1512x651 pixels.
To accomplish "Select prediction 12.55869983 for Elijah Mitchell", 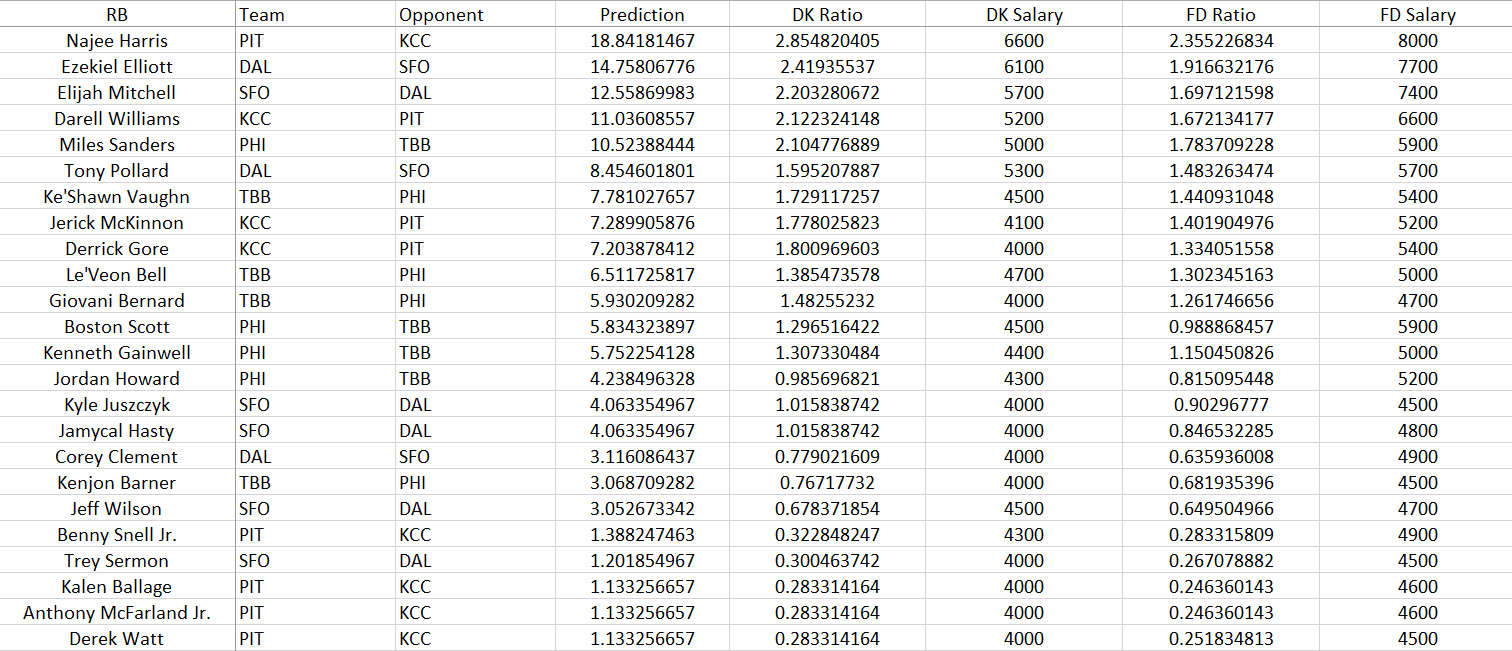I will point(642,93).
